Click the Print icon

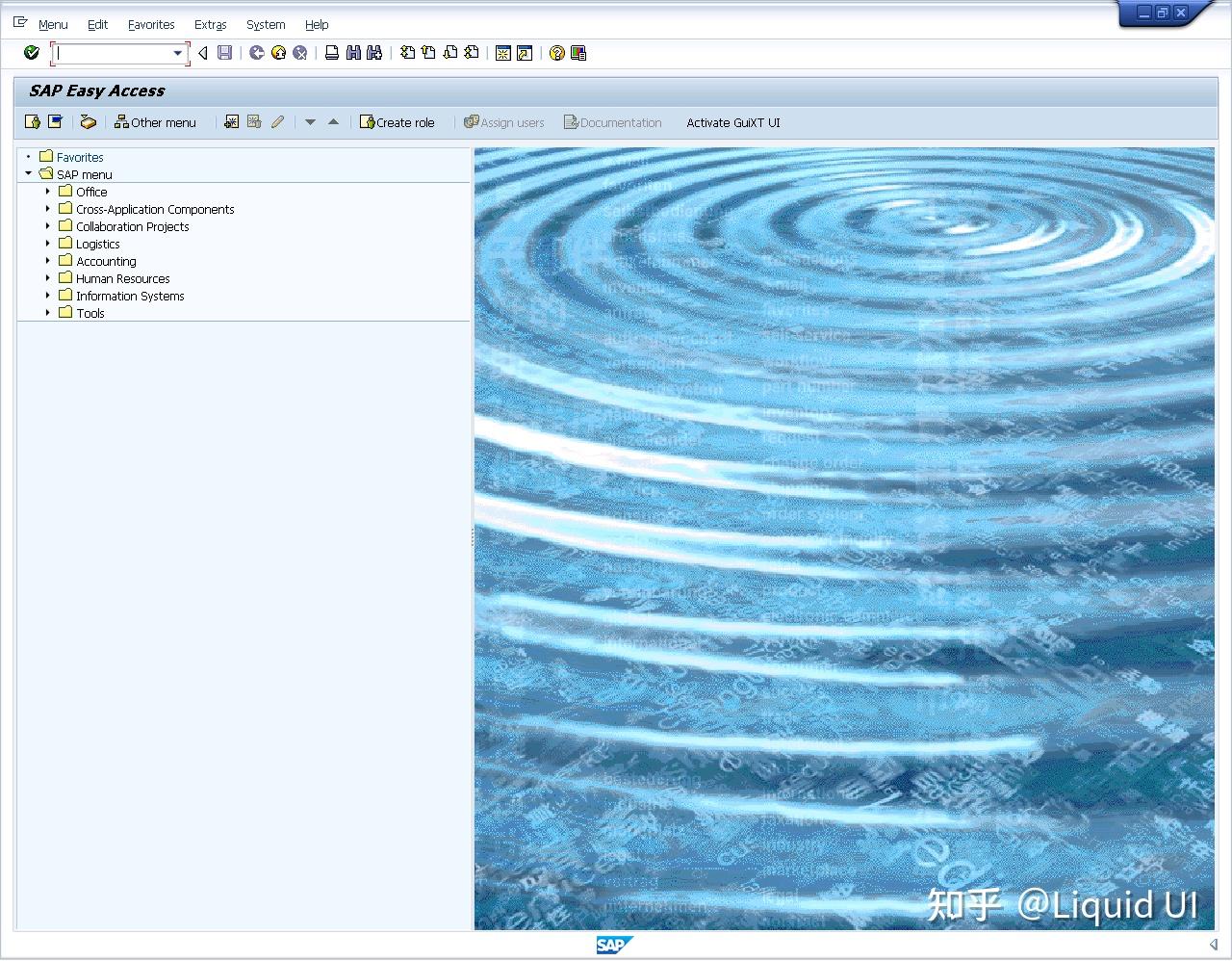point(332,53)
